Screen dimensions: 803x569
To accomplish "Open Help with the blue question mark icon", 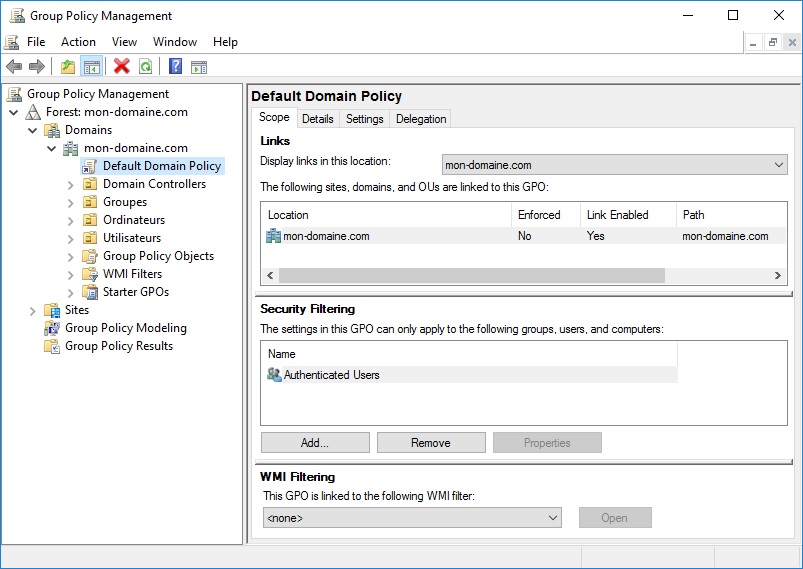I will click(175, 67).
